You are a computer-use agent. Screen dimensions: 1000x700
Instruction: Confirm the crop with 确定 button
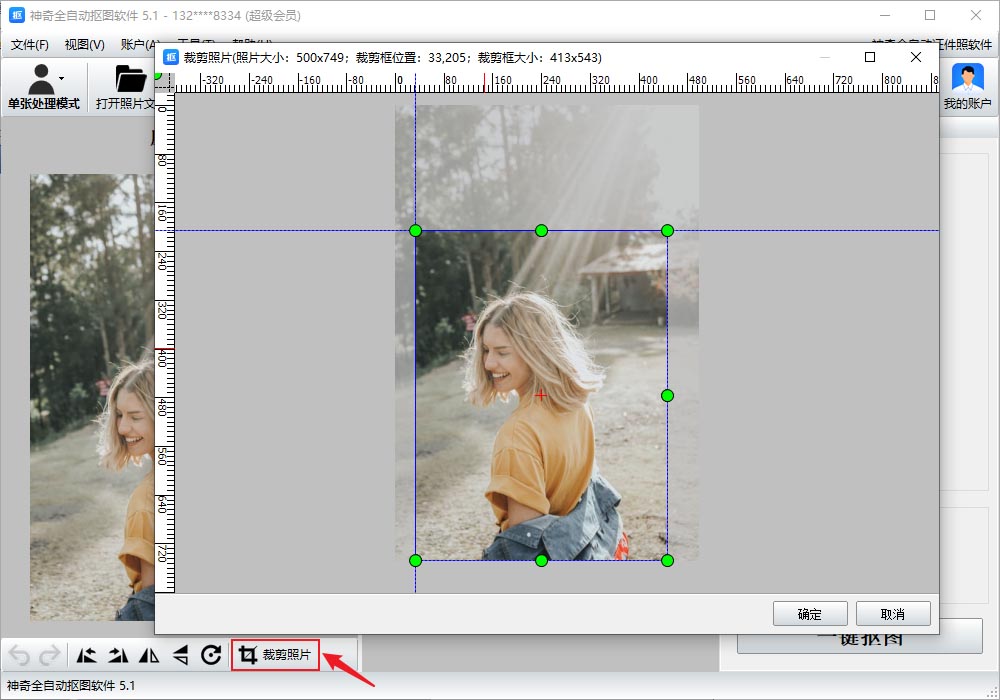(810, 614)
